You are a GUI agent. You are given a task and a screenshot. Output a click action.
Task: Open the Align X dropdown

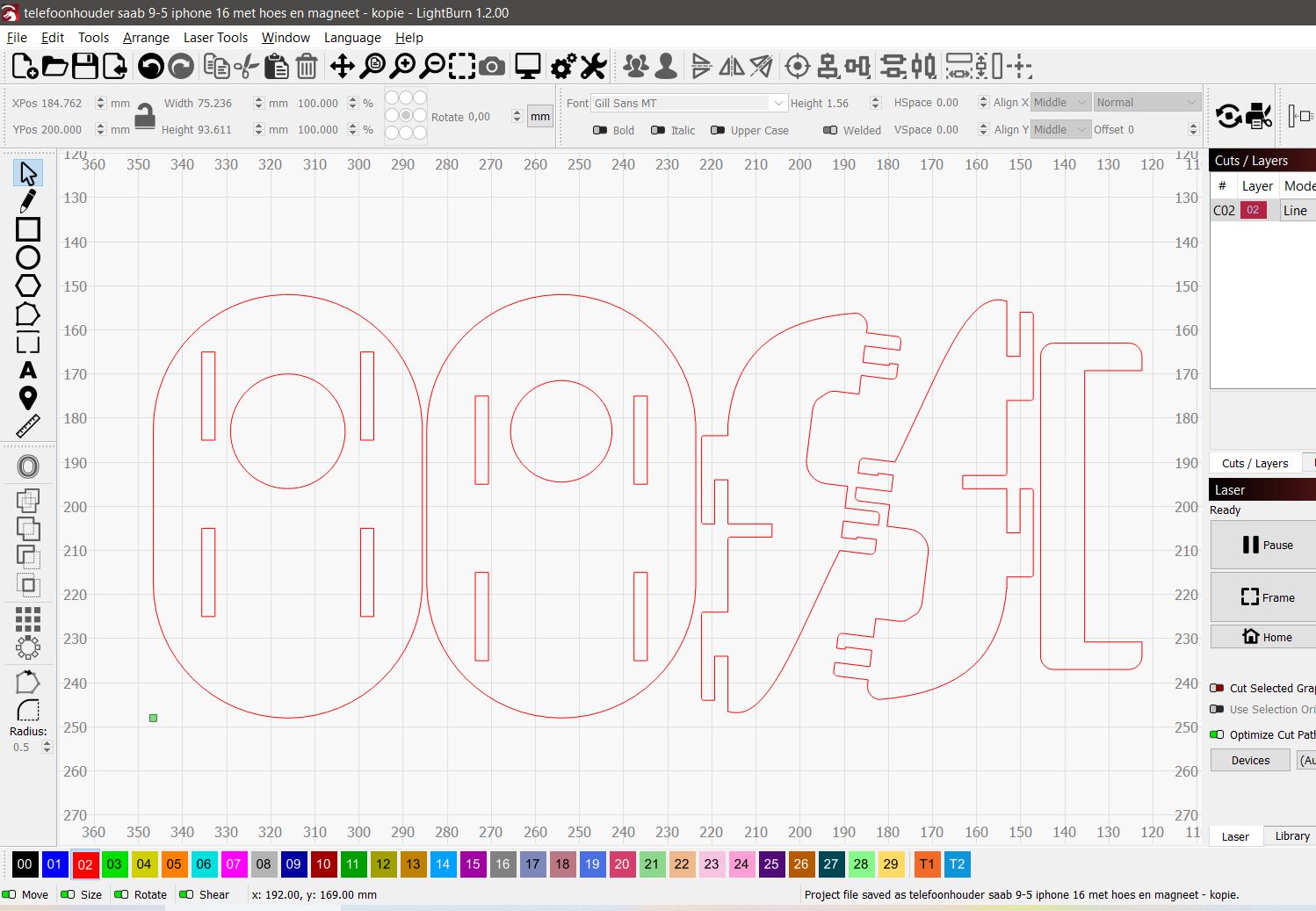1060,103
